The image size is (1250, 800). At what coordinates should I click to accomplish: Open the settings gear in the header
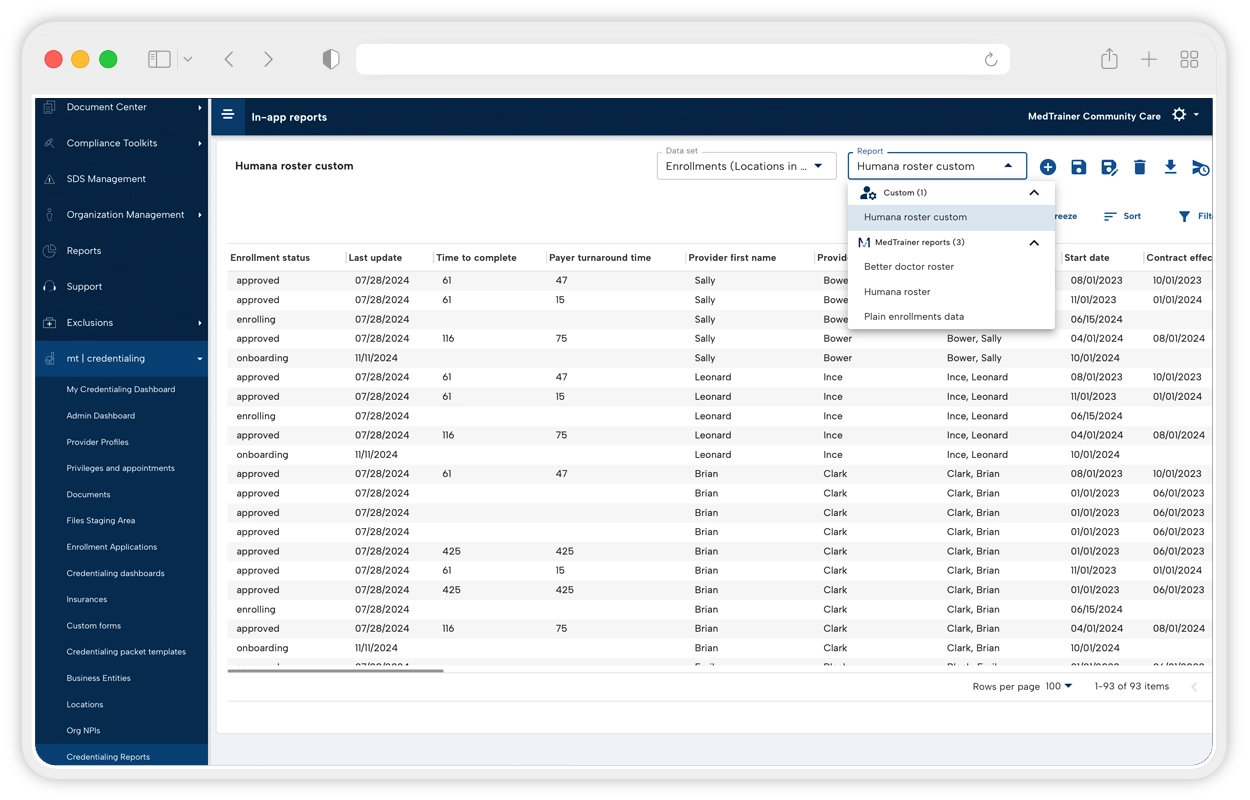point(1180,115)
